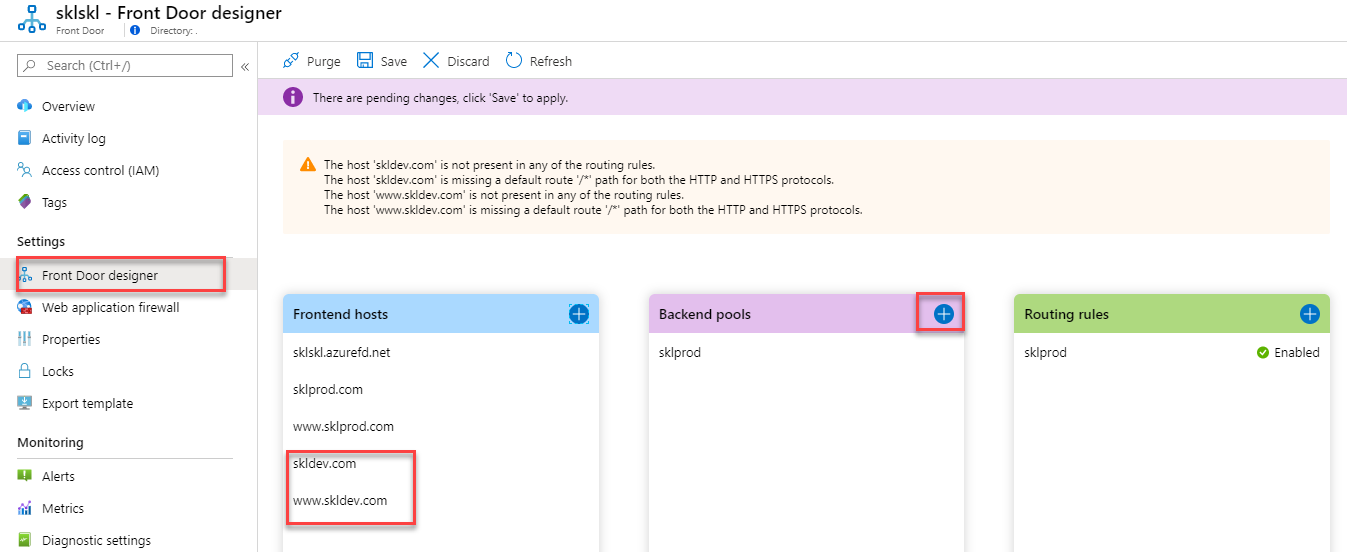Add a frontend host using plus icon
Screen dimensions: 1347x552
(x=578, y=314)
